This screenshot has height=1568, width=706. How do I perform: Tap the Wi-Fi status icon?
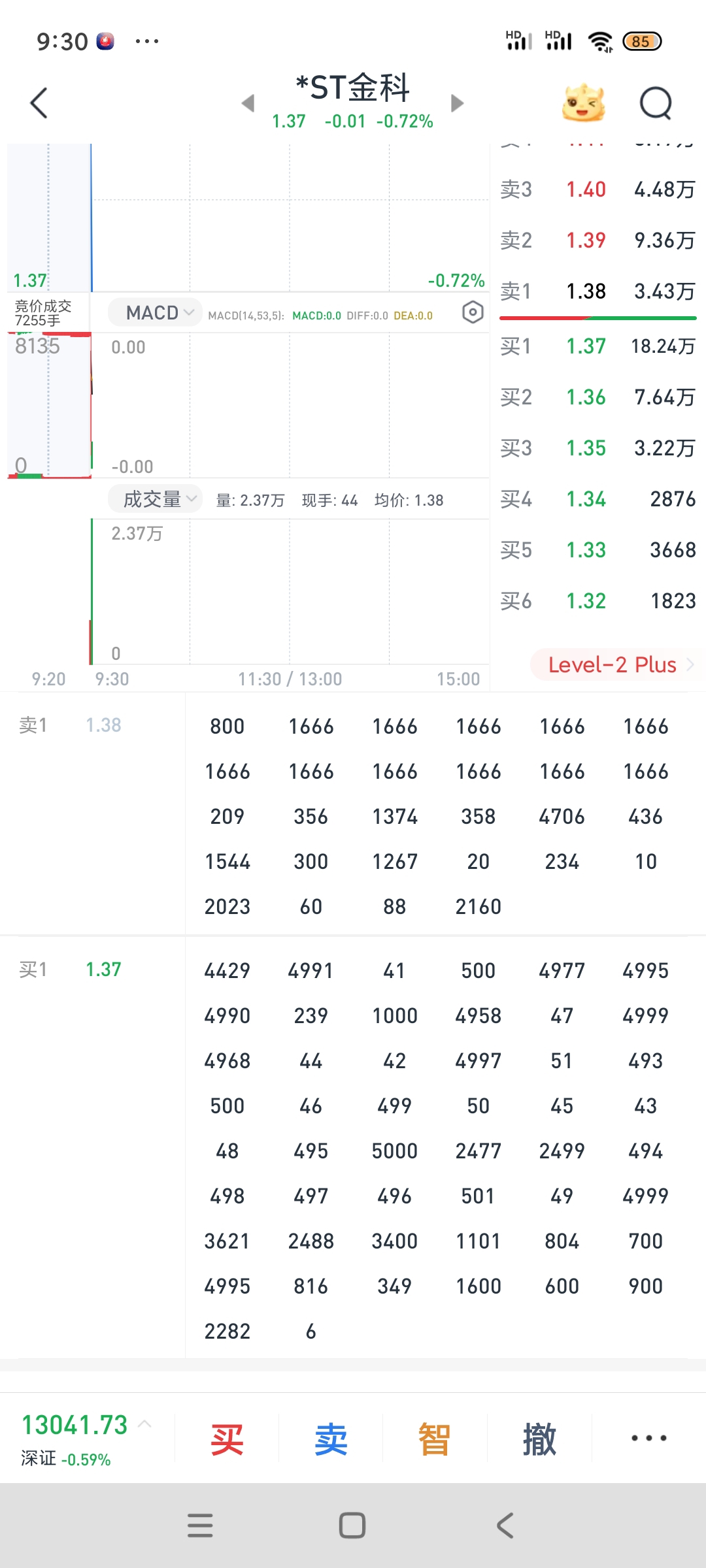click(x=600, y=41)
